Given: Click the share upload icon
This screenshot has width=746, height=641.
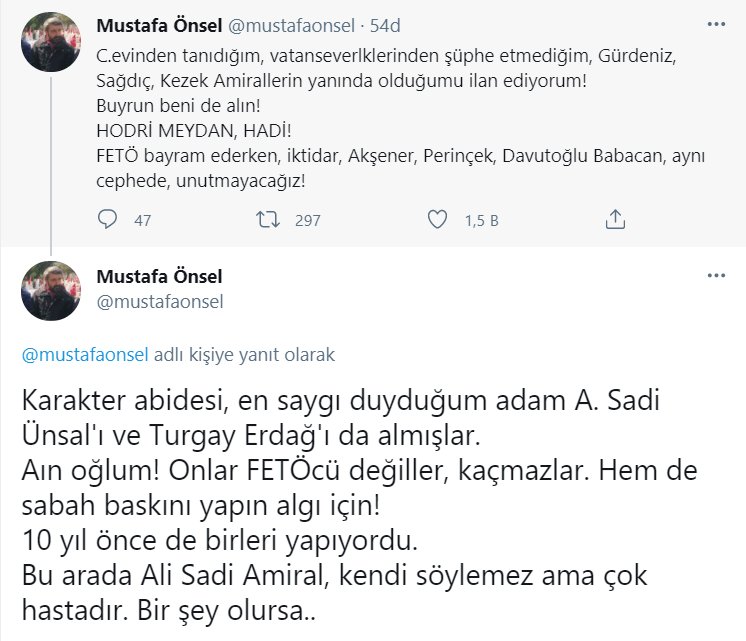Looking at the screenshot, I should [x=617, y=219].
